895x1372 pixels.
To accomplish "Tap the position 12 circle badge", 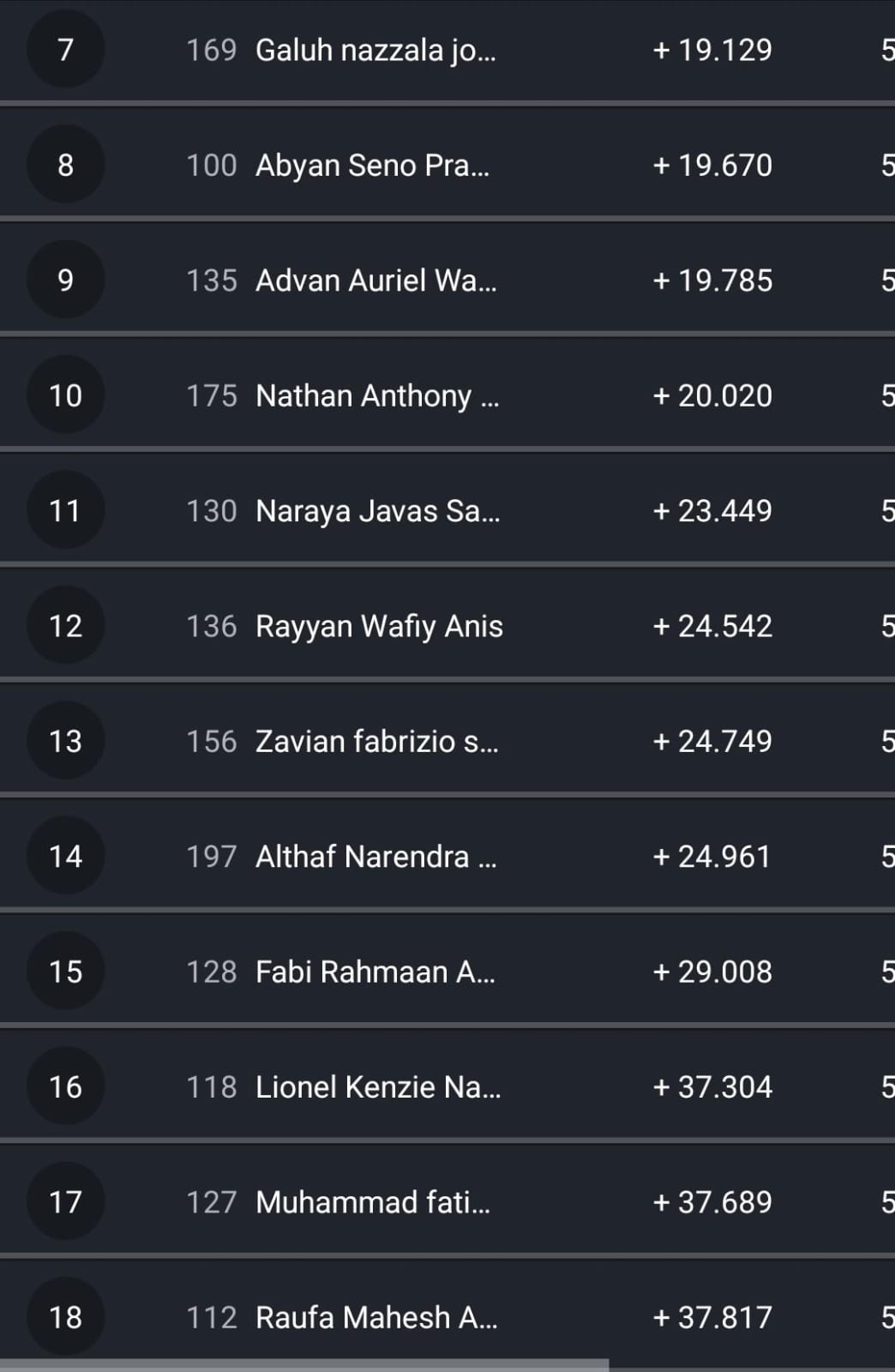I will (65, 626).
